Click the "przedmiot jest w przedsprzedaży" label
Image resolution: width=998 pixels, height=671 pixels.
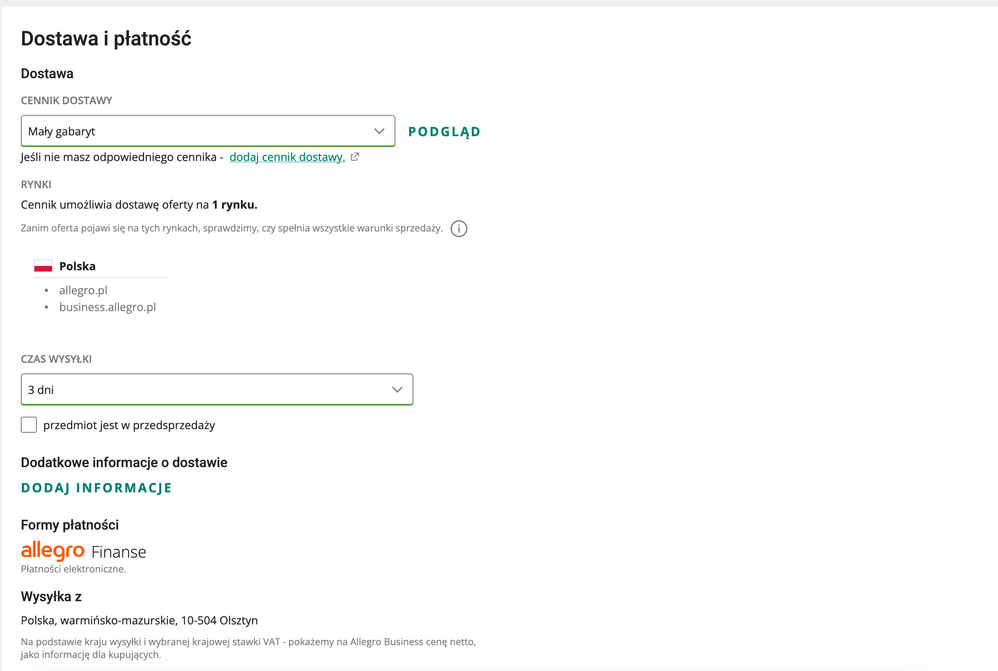tap(129, 425)
